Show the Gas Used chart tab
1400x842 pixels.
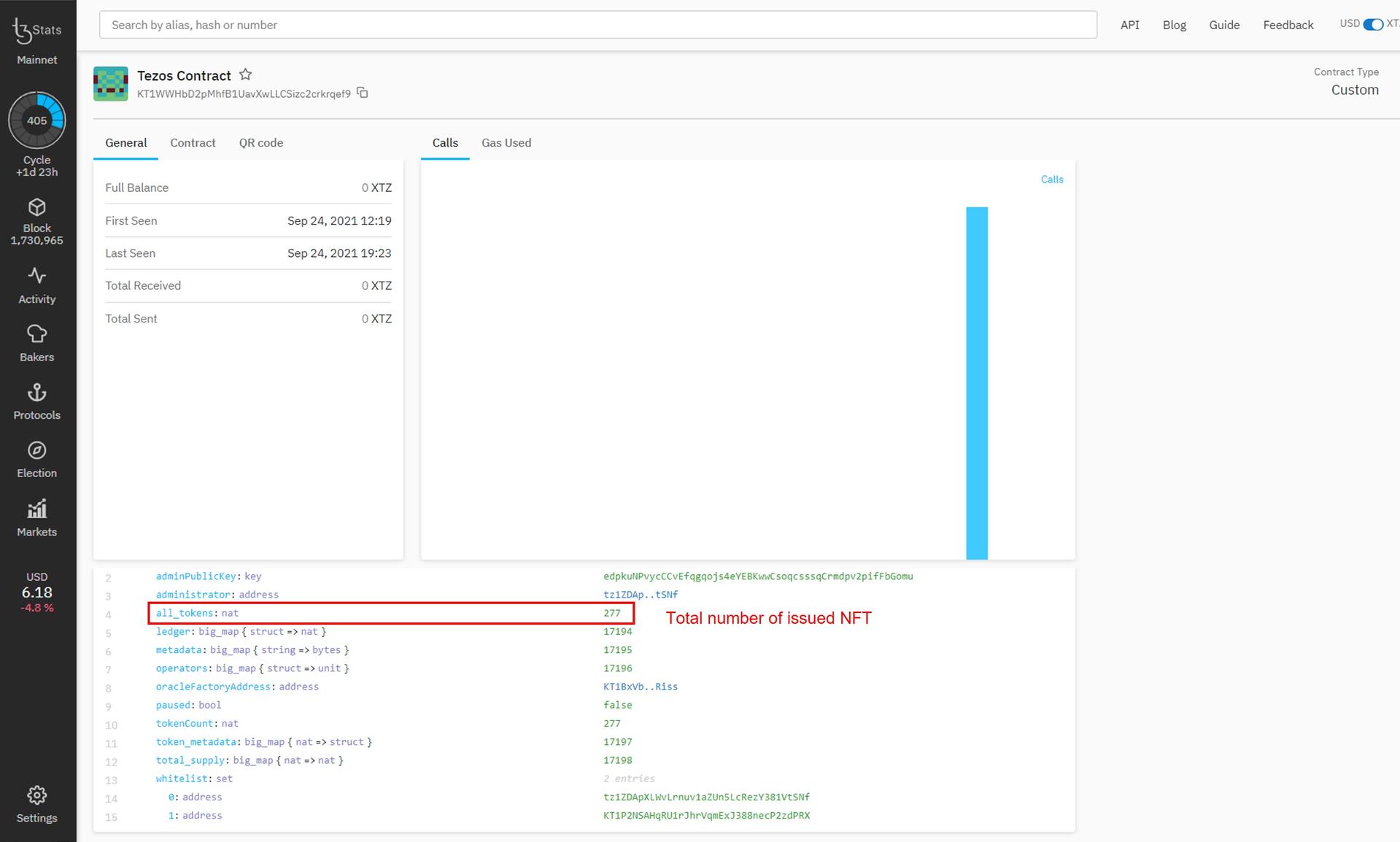(x=506, y=143)
